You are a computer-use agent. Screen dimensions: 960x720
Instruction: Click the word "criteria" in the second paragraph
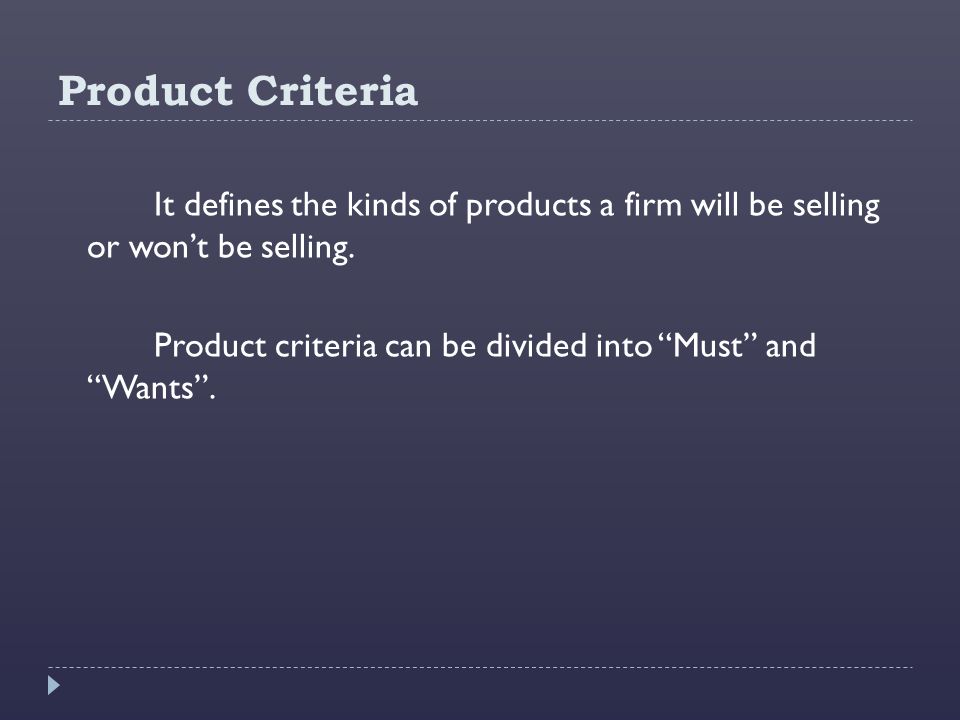326,345
